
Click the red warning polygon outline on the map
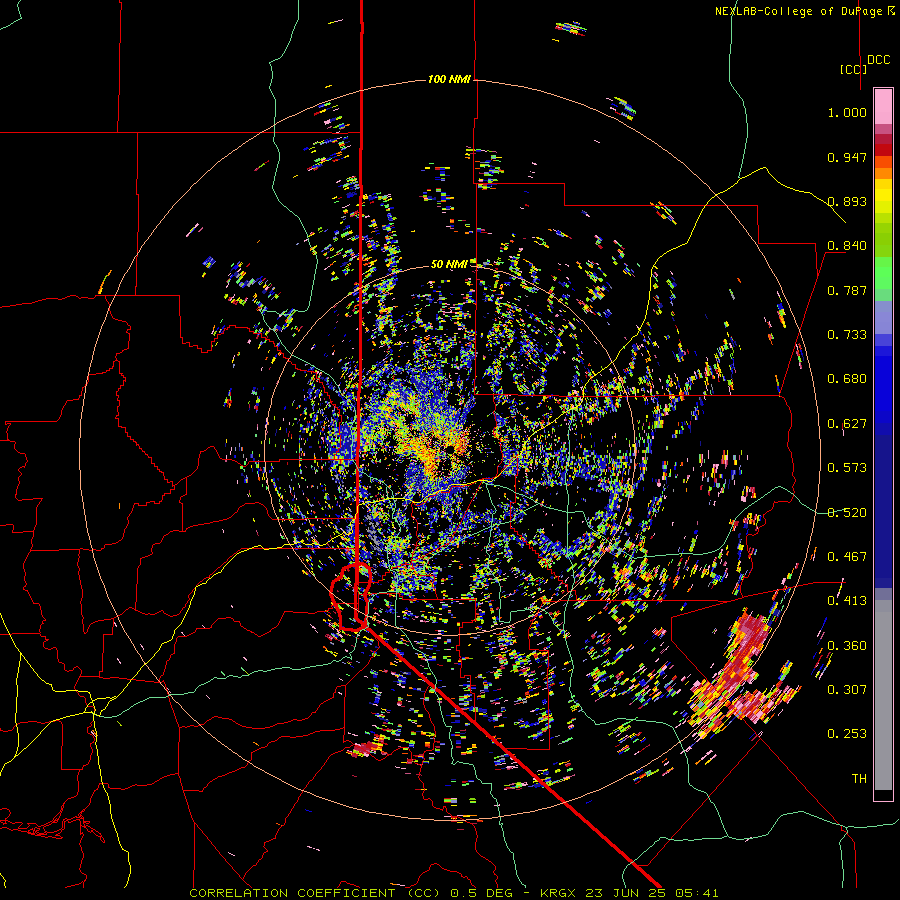pyautogui.click(x=351, y=598)
